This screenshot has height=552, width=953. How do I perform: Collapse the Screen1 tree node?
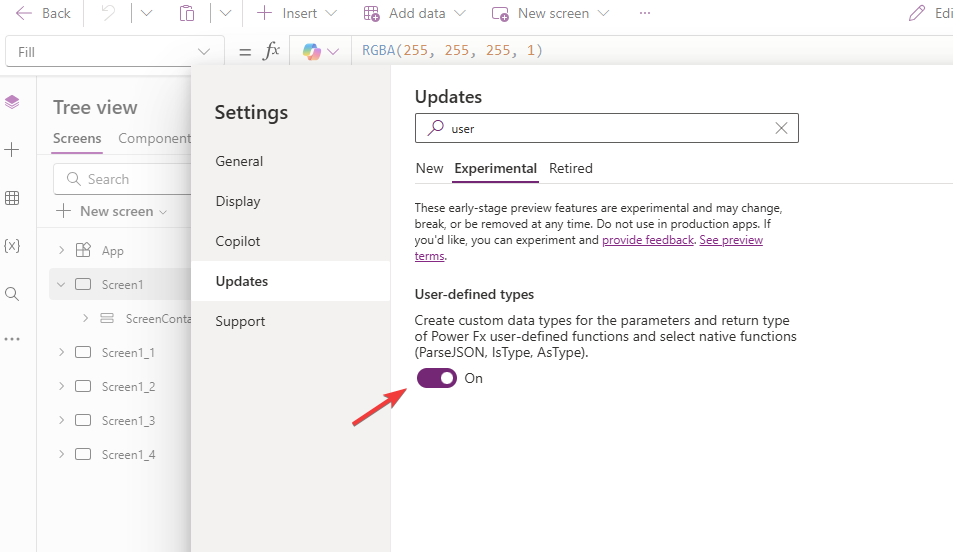61,285
